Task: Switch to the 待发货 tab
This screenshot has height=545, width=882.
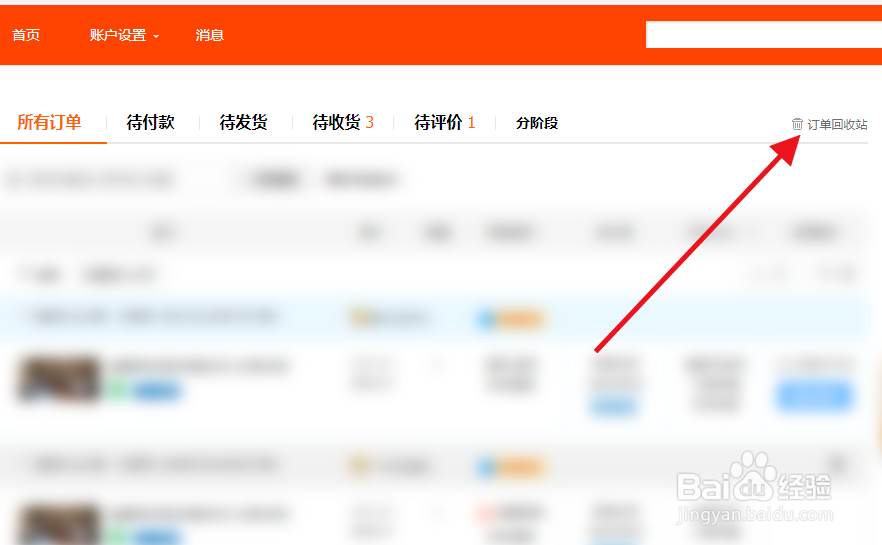Action: point(243,122)
